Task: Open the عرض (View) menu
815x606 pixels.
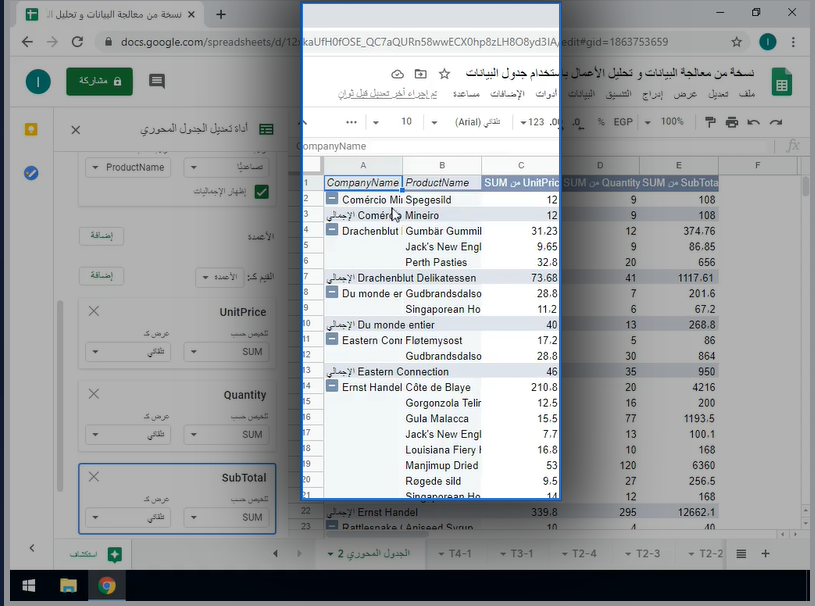Action: 685,94
